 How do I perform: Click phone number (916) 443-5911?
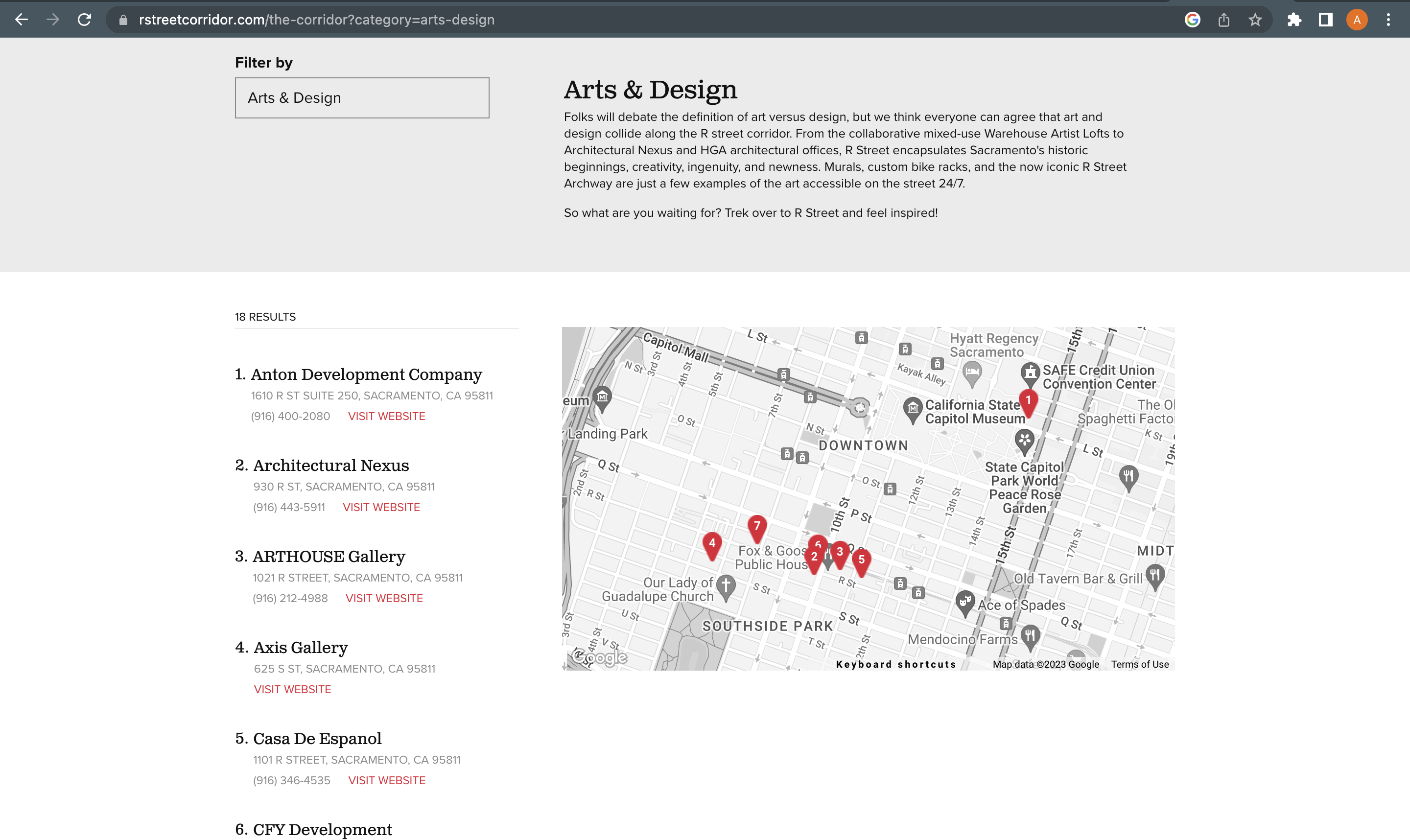289,507
